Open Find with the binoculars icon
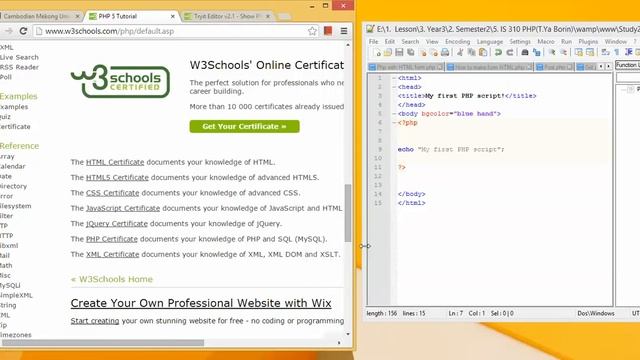This screenshot has height=360, width=640. pos(525,52)
